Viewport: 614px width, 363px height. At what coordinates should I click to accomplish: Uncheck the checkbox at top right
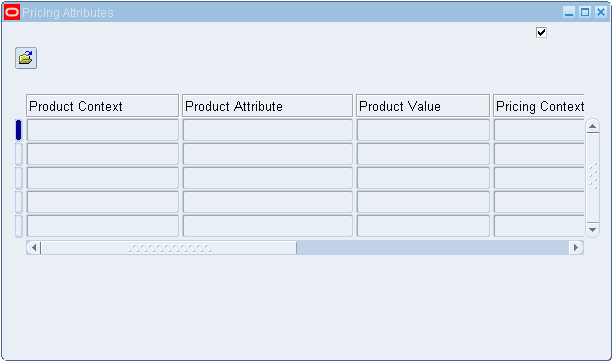coord(541,33)
